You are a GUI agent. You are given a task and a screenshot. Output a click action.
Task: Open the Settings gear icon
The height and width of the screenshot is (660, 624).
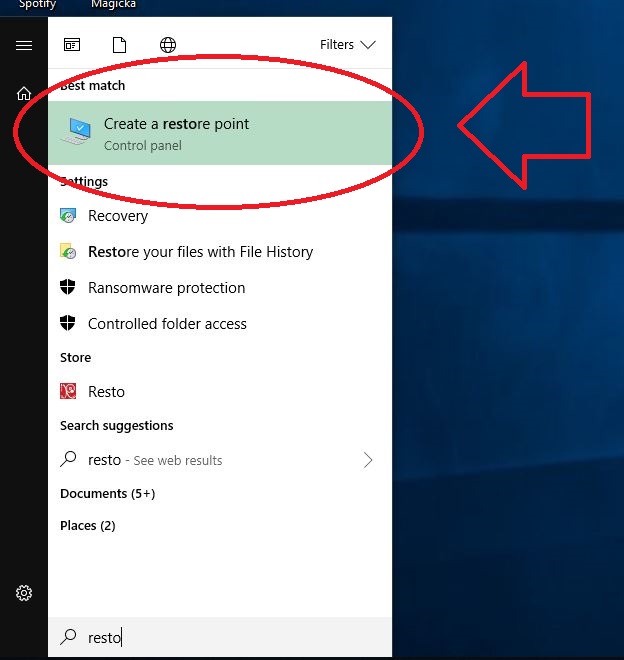pyautogui.click(x=24, y=593)
